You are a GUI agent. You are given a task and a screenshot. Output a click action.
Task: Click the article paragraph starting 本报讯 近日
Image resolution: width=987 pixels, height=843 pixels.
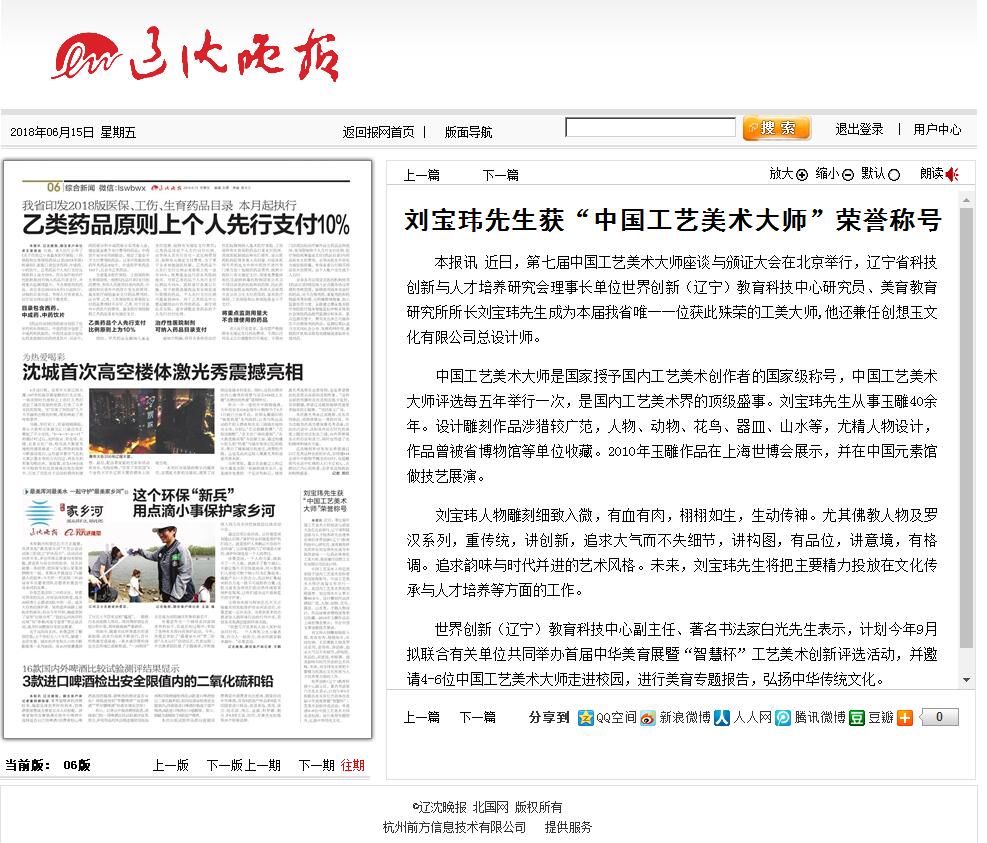[672, 300]
